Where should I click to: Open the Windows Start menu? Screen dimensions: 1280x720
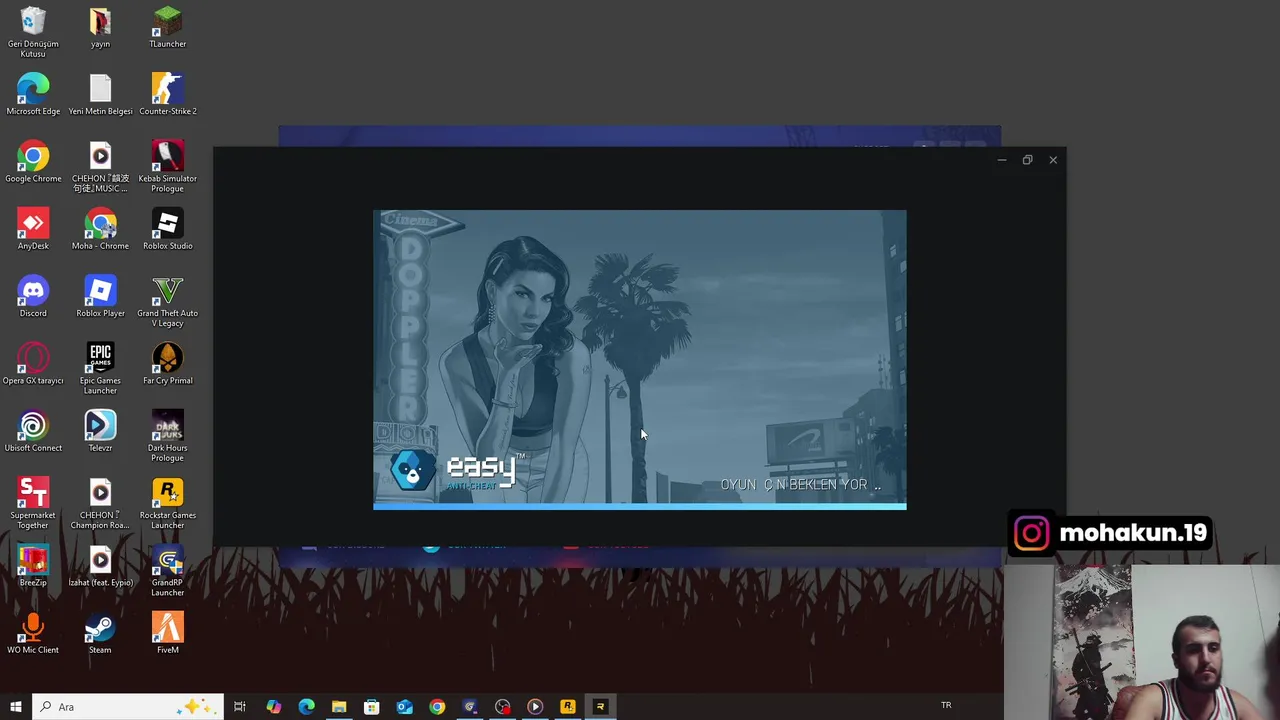click(x=15, y=707)
